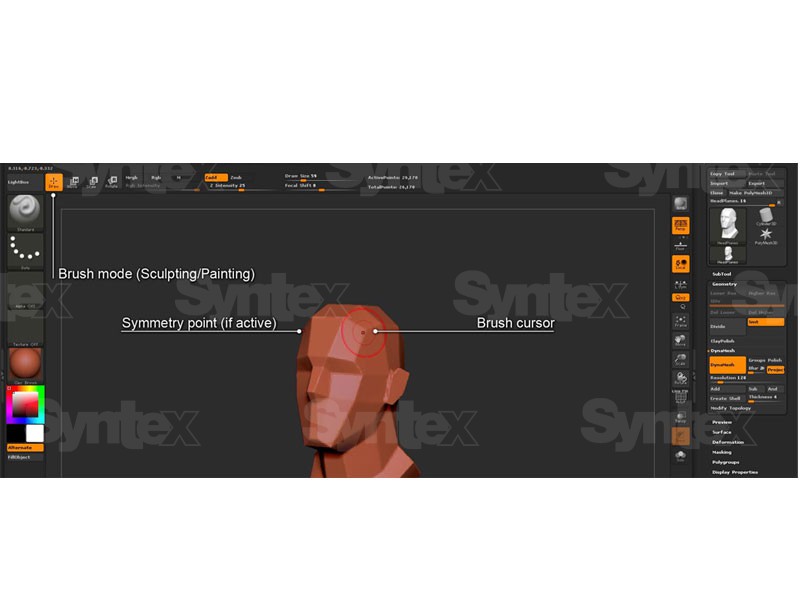Select the white main color swatch
The image size is (800, 600).
pos(35,434)
